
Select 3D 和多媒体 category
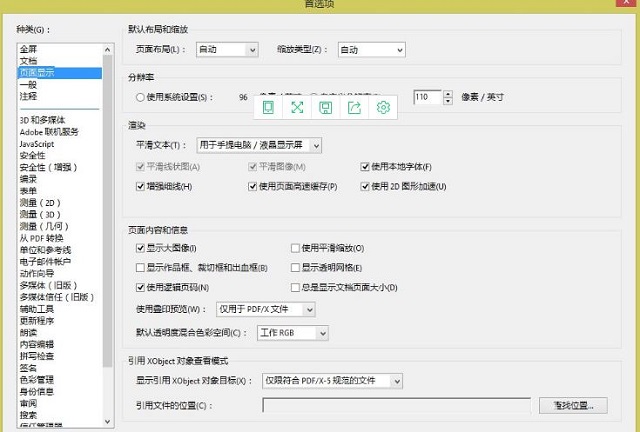click(46, 121)
